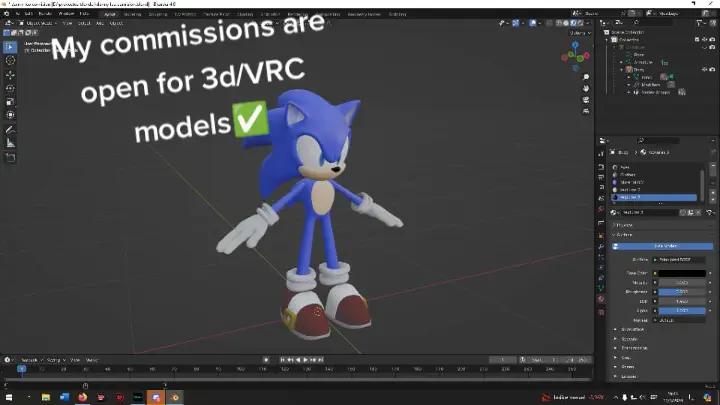Click the pan view hand icon

pyautogui.click(x=586, y=88)
